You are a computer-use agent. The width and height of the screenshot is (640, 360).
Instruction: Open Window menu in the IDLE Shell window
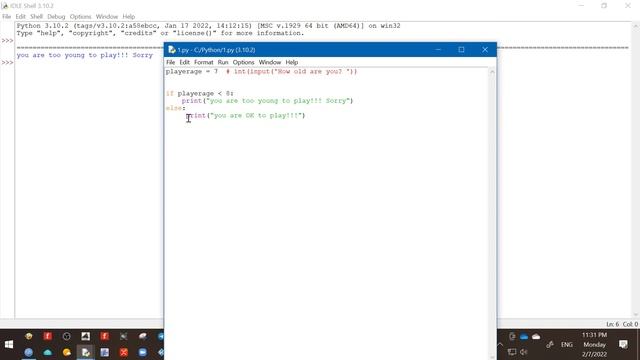(x=107, y=17)
